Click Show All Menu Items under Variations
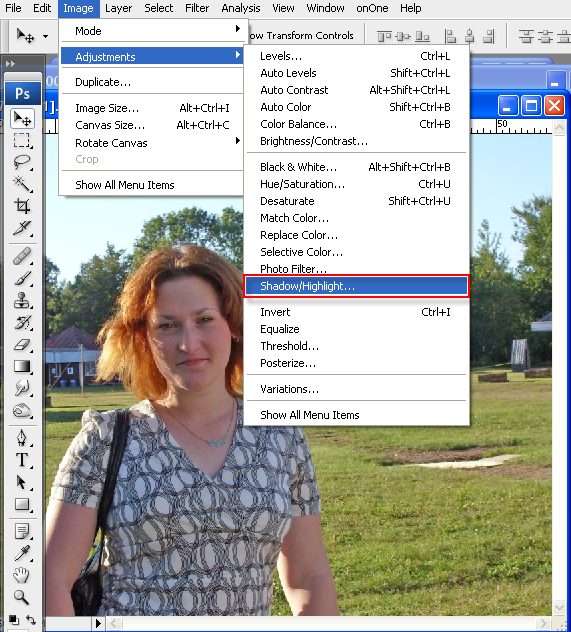The width and height of the screenshot is (571, 632). 309,415
